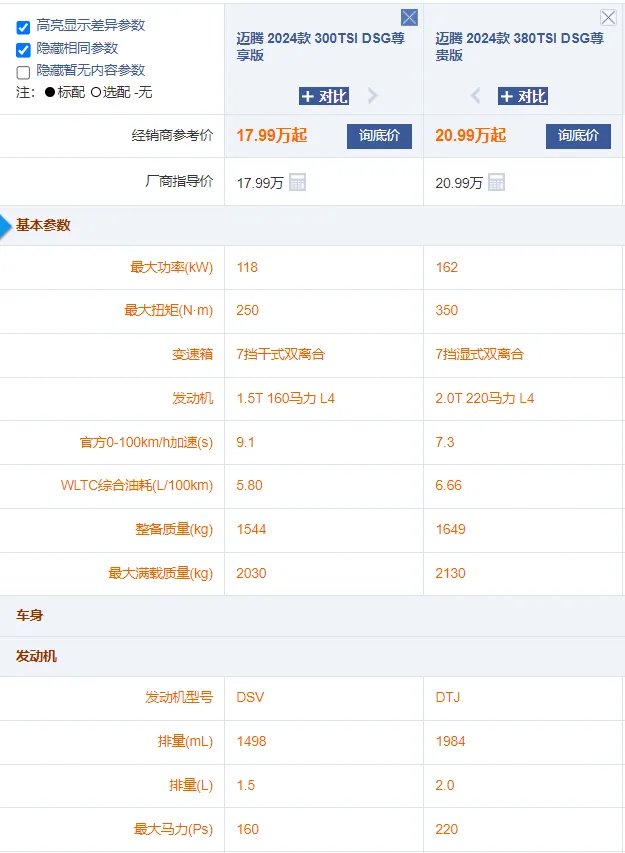Click the 1498 displacement value
Image resolution: width=625 pixels, height=853 pixels.
pyautogui.click(x=251, y=741)
